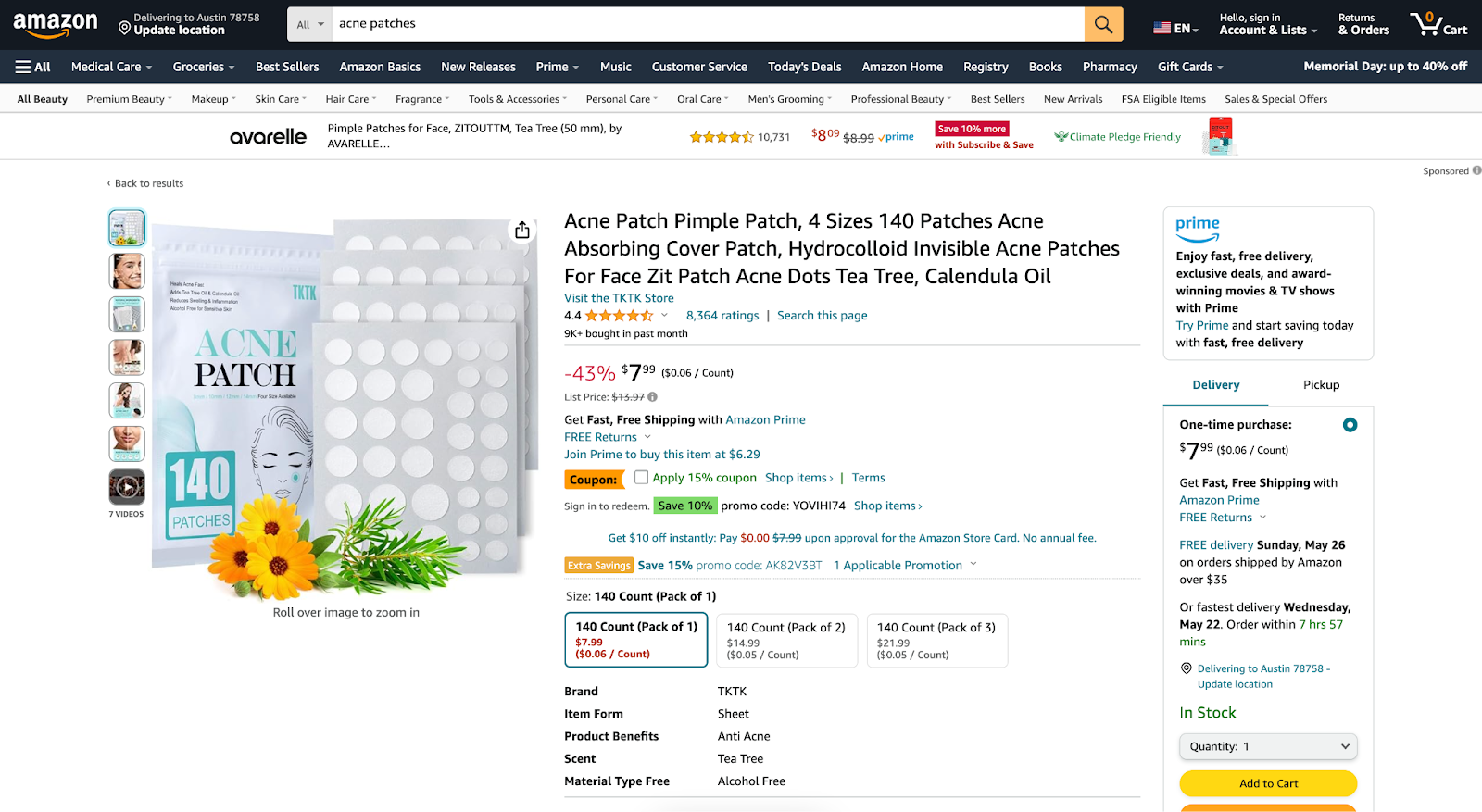This screenshot has width=1482, height=812.
Task: Click the search magnifying glass icon
Action: 1102,24
